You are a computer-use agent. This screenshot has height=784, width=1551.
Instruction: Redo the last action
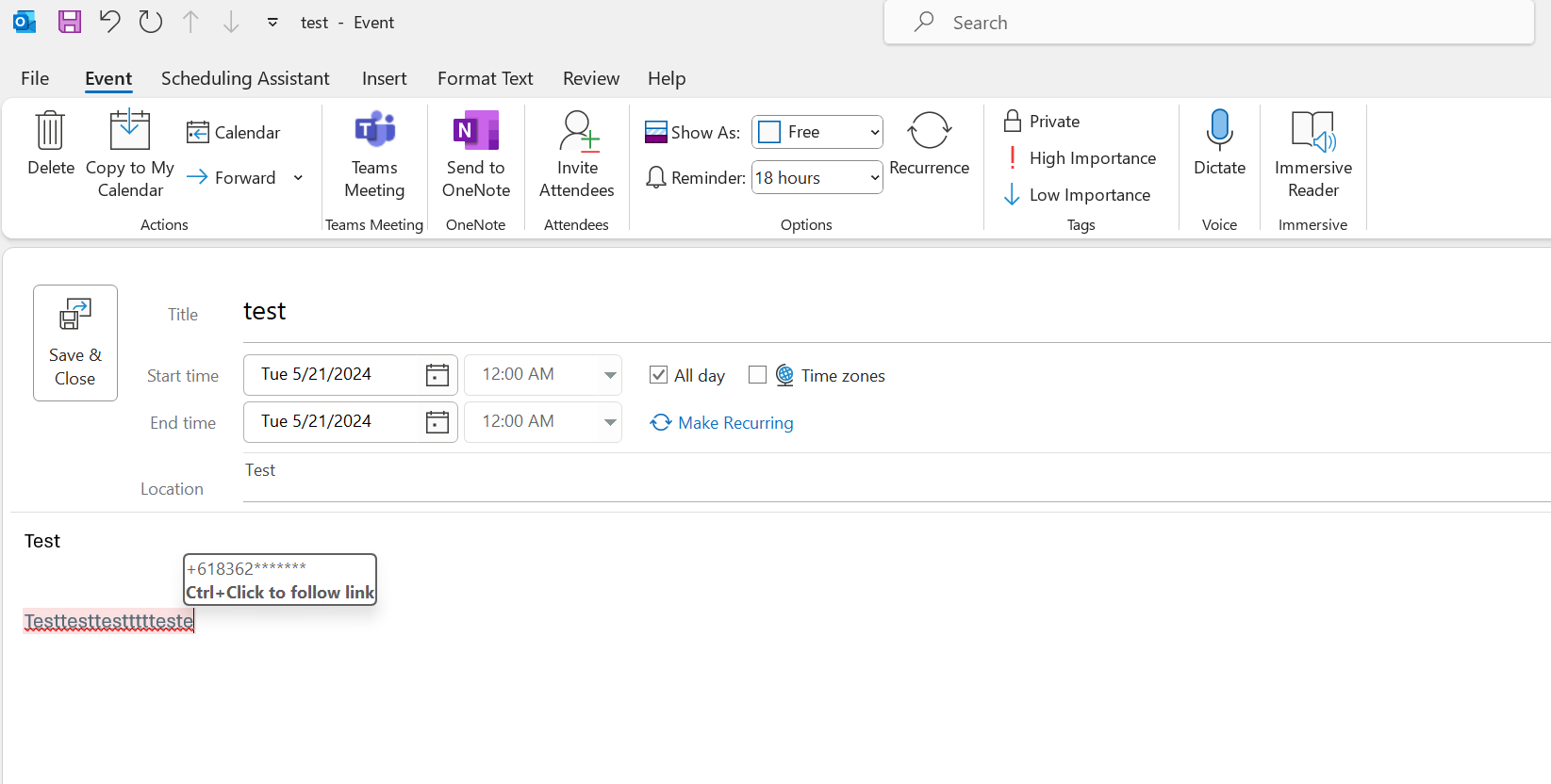point(151,22)
